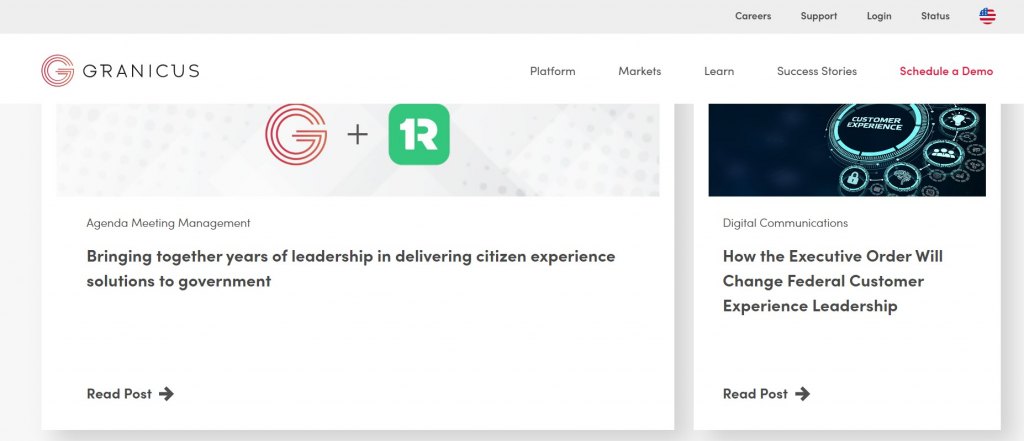Open the Customer Experience article thumbnail
This screenshot has width=1024, height=441.
(x=846, y=149)
